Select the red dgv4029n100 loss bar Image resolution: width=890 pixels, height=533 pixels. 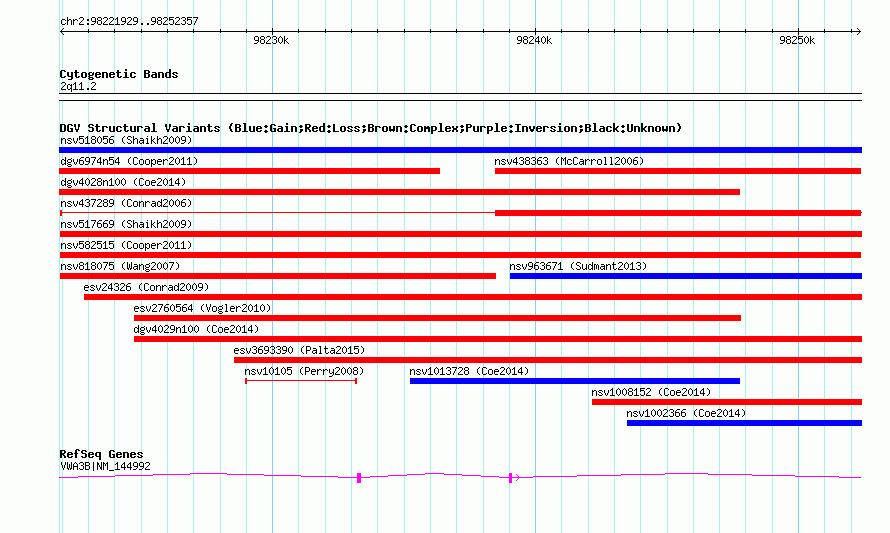[x=498, y=339]
